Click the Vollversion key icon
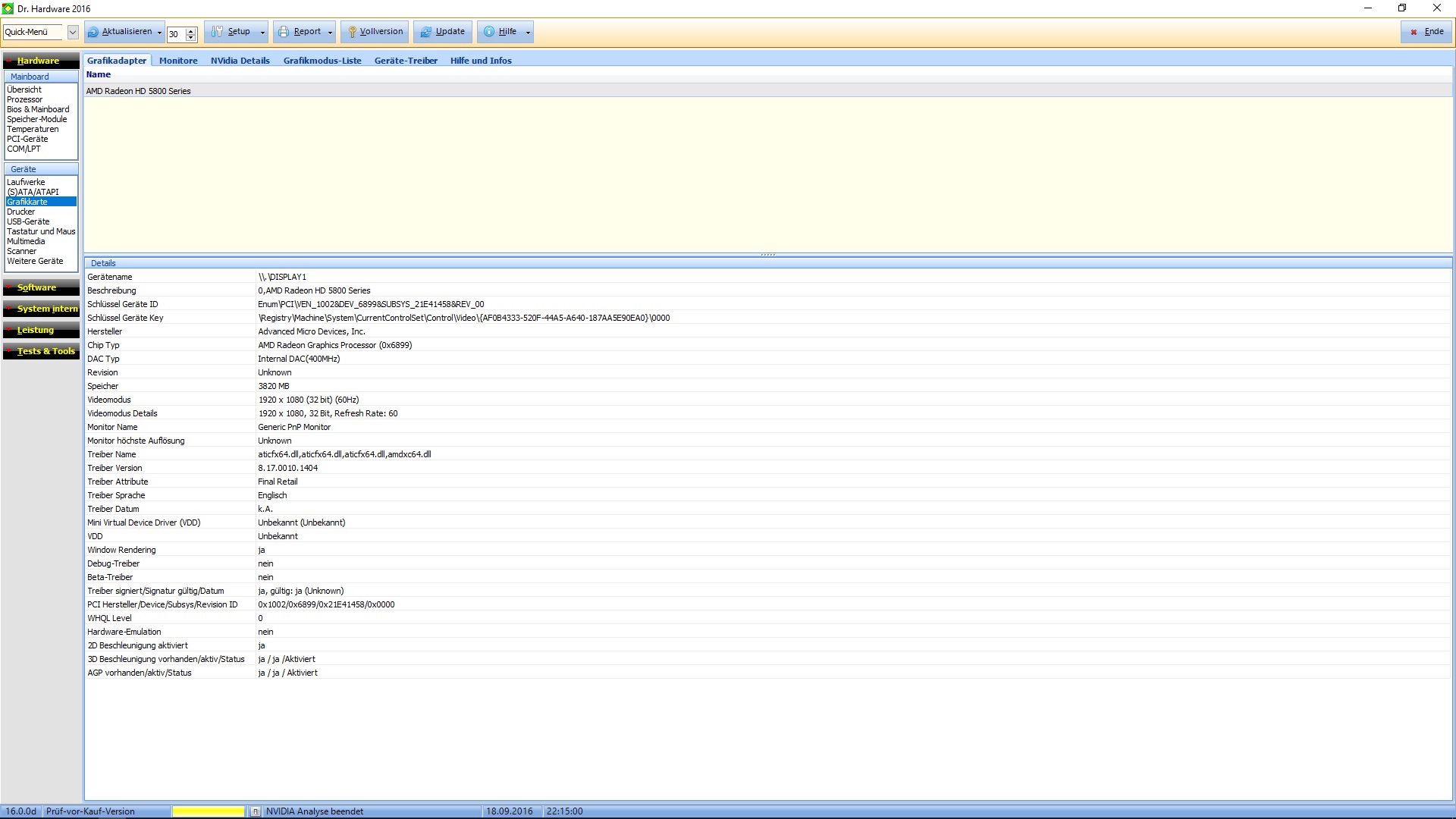Screen dimensions: 1456x819 [x=352, y=32]
